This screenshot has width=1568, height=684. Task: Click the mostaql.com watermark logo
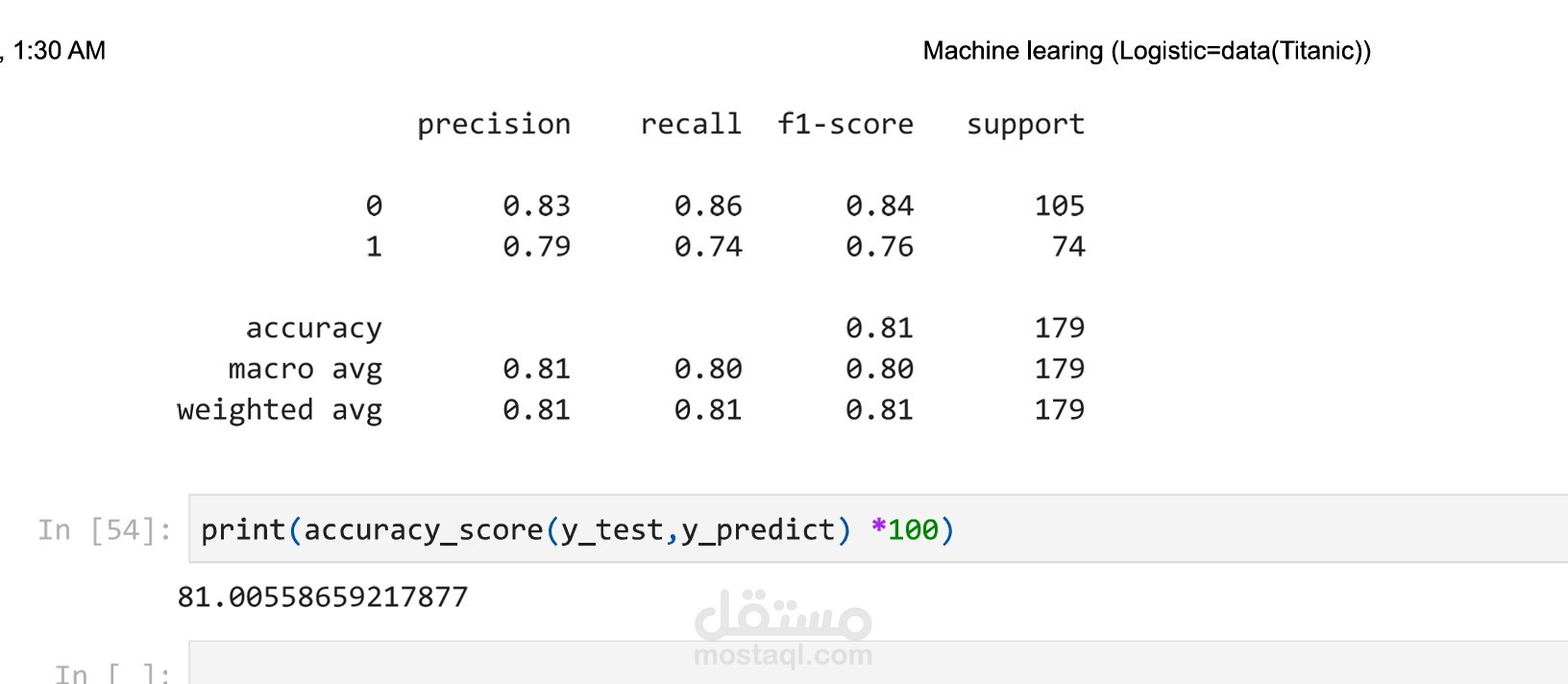point(783,628)
